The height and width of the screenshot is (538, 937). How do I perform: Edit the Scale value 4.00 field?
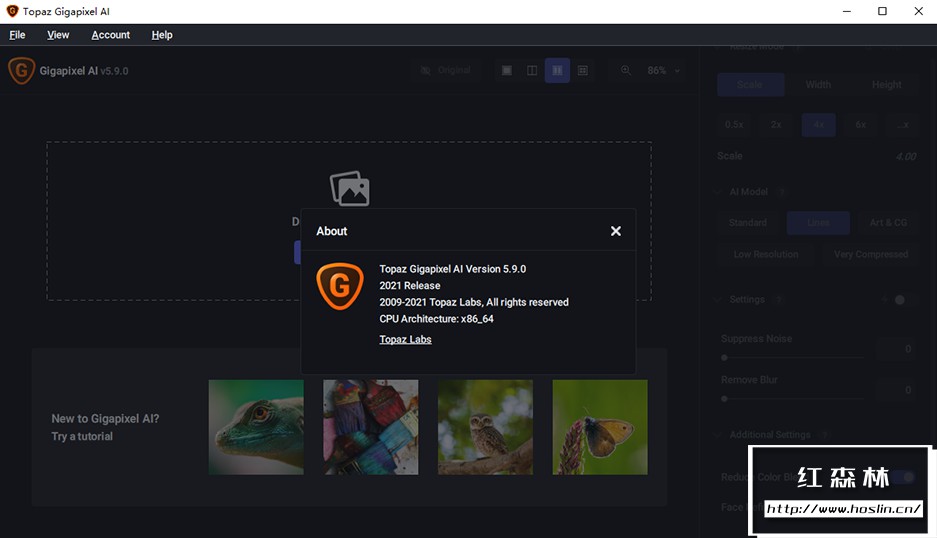point(905,157)
